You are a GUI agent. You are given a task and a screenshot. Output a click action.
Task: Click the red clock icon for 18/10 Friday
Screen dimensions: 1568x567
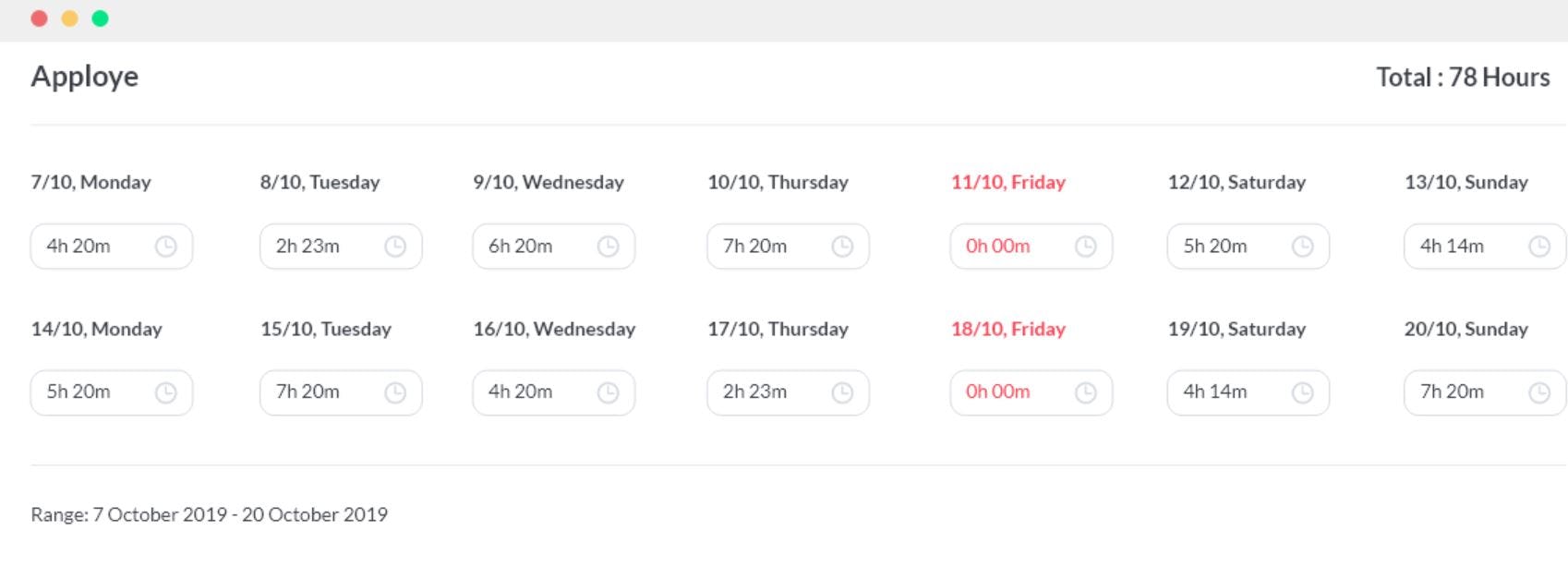pos(1086,392)
